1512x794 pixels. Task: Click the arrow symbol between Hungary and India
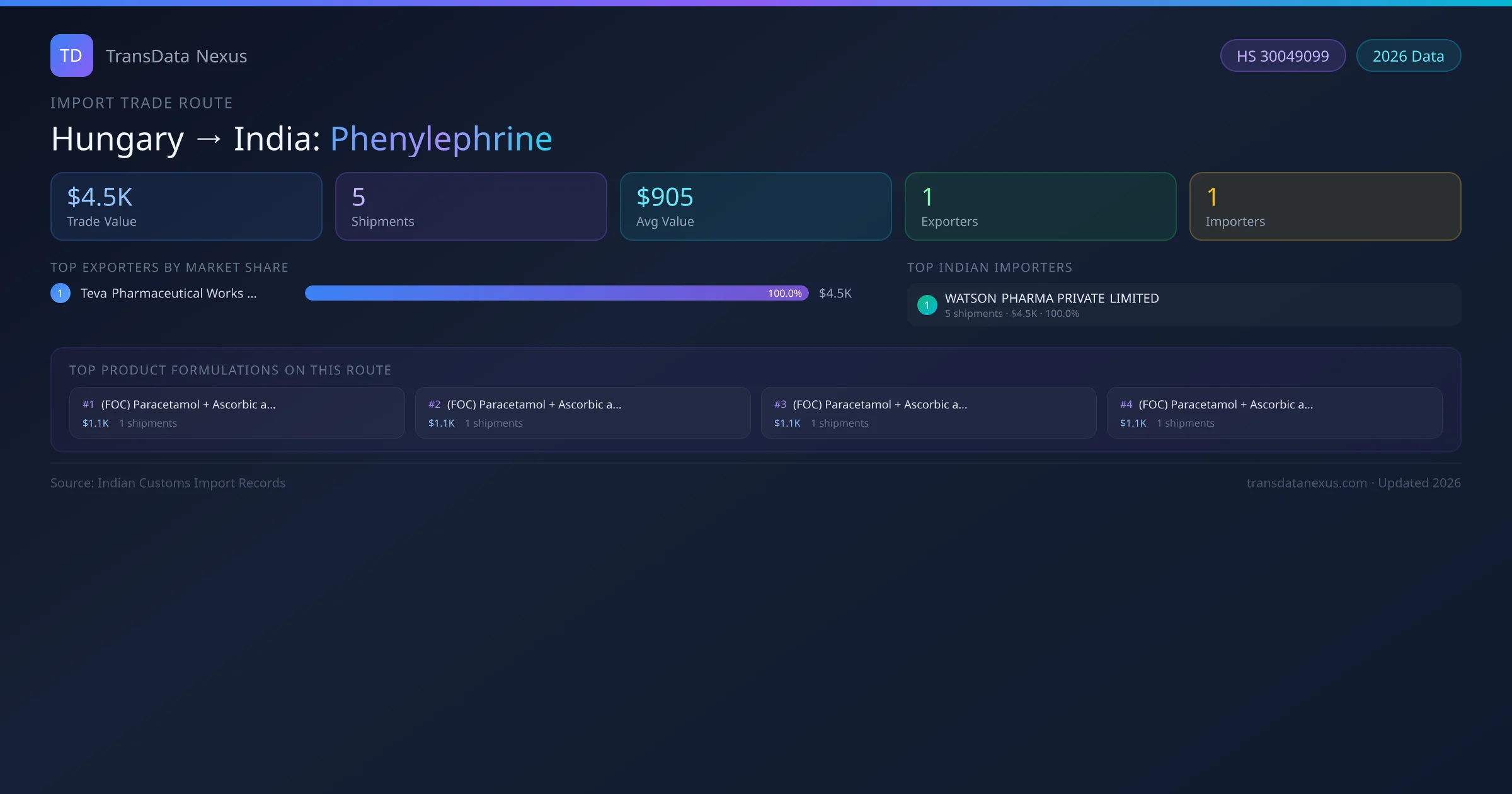tap(208, 138)
